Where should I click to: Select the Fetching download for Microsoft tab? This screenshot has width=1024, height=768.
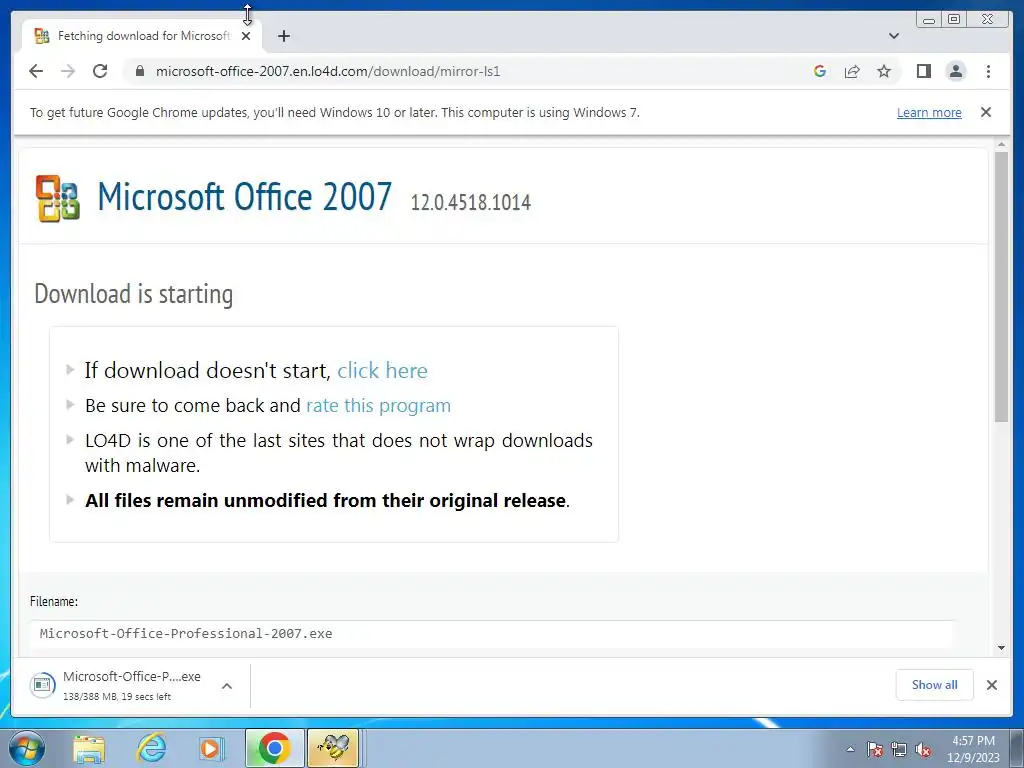142,36
